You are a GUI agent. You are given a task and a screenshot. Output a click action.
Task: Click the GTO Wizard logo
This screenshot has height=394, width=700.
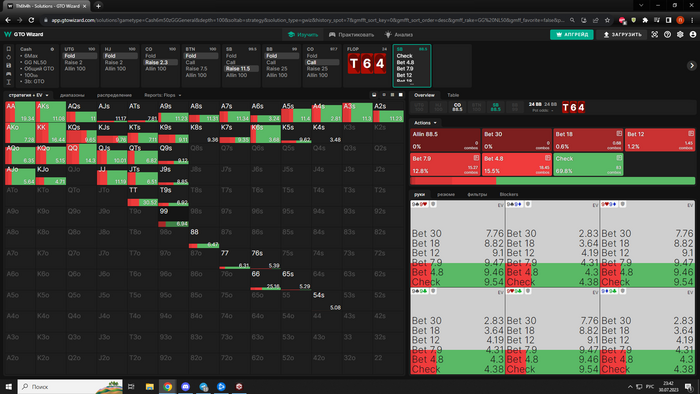(24, 34)
